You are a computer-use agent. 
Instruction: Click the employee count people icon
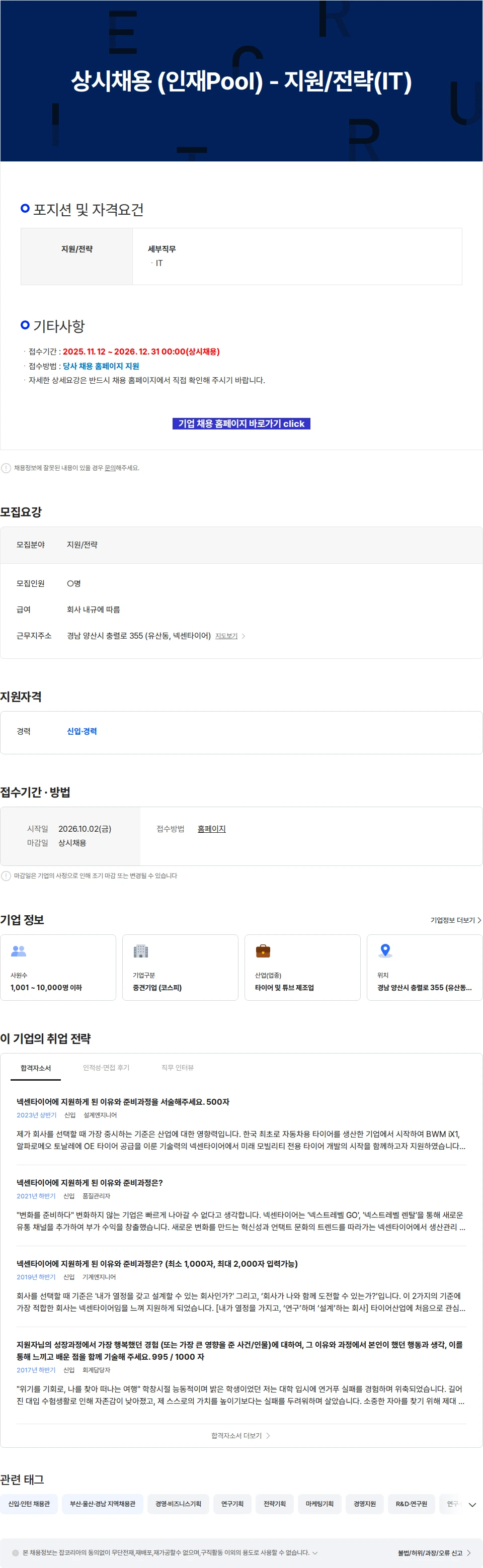click(19, 950)
